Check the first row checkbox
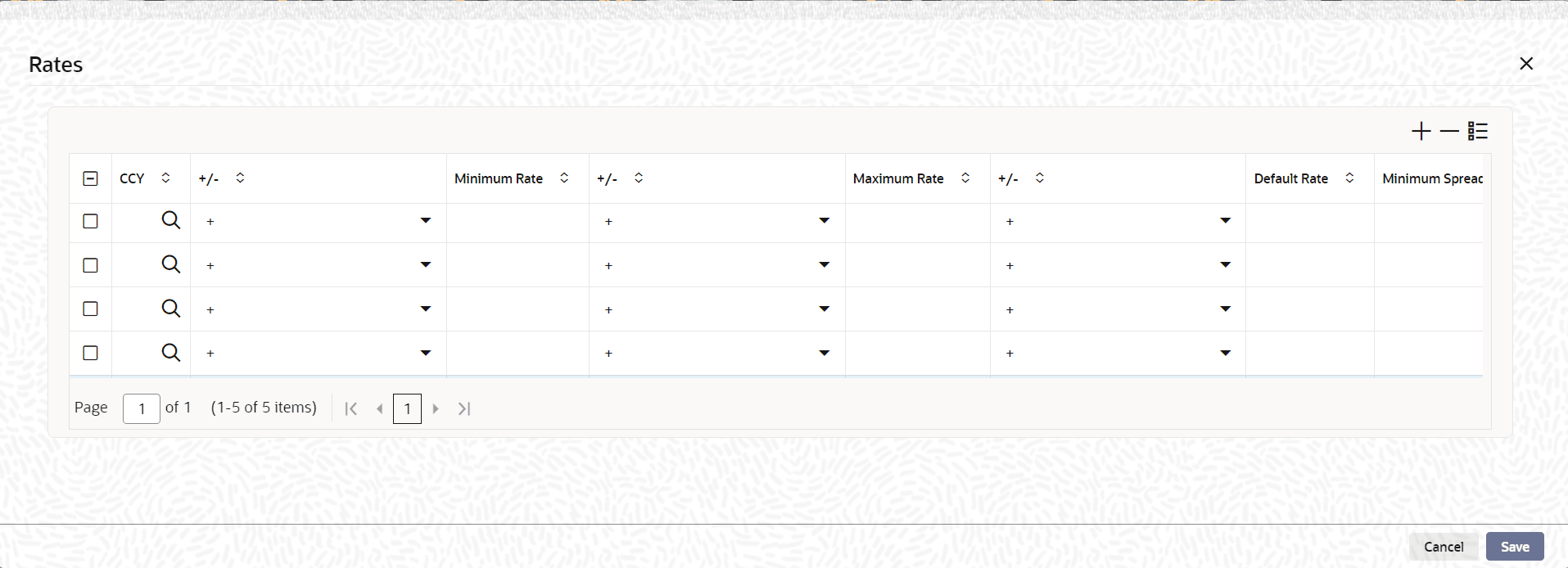 point(91,221)
